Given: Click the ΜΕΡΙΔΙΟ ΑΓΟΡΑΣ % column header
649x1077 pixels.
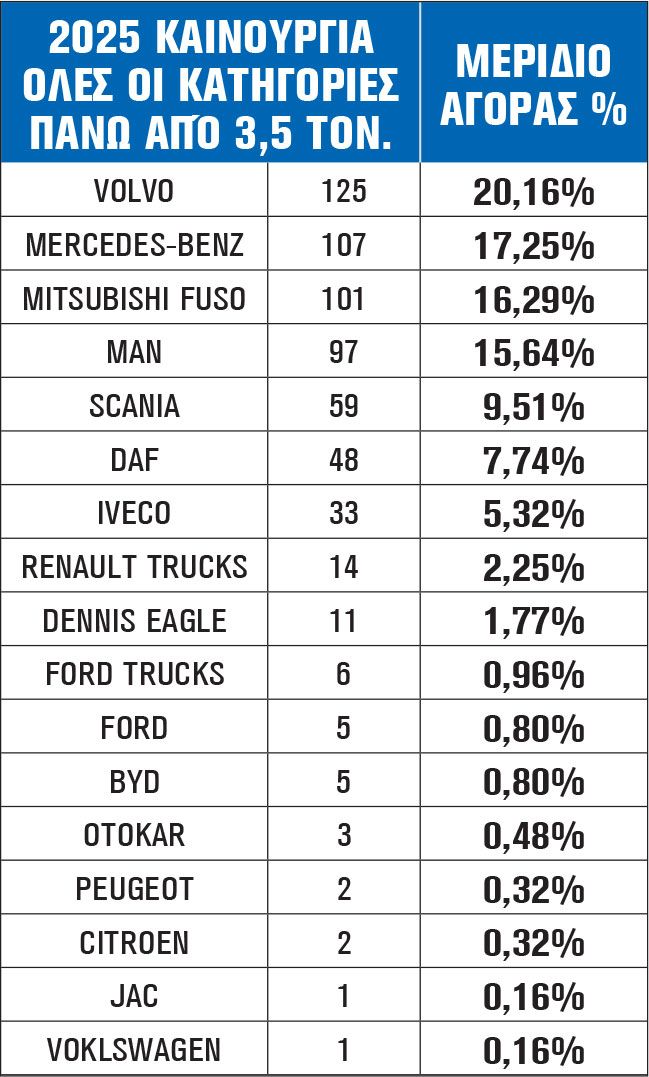Looking at the screenshot, I should click(533, 84).
